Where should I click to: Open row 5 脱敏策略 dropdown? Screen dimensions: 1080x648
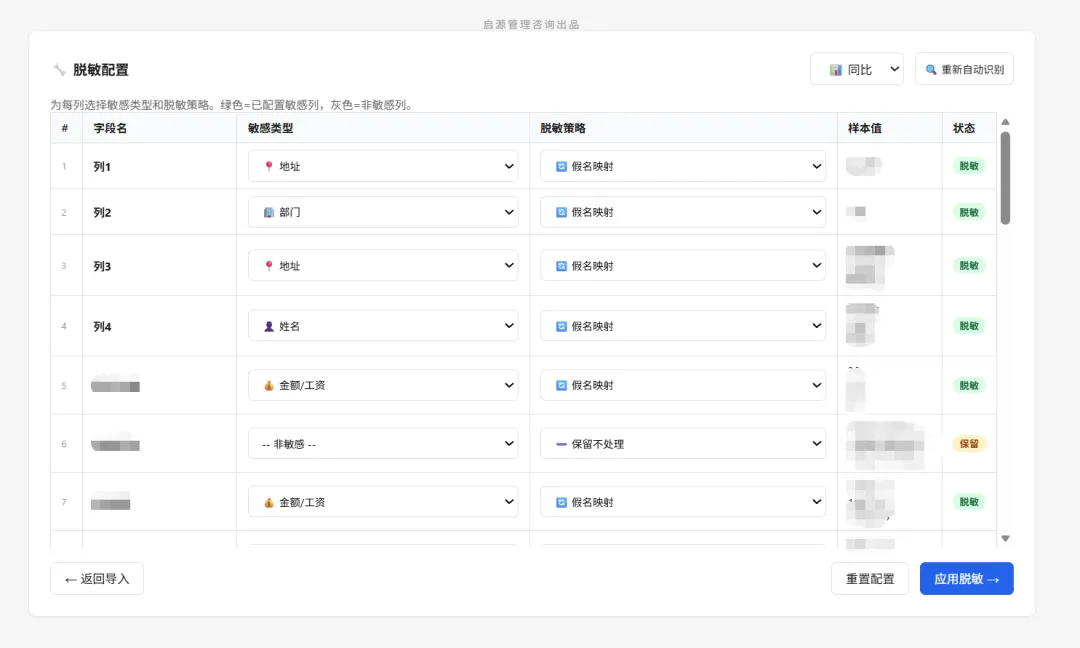tap(683, 386)
